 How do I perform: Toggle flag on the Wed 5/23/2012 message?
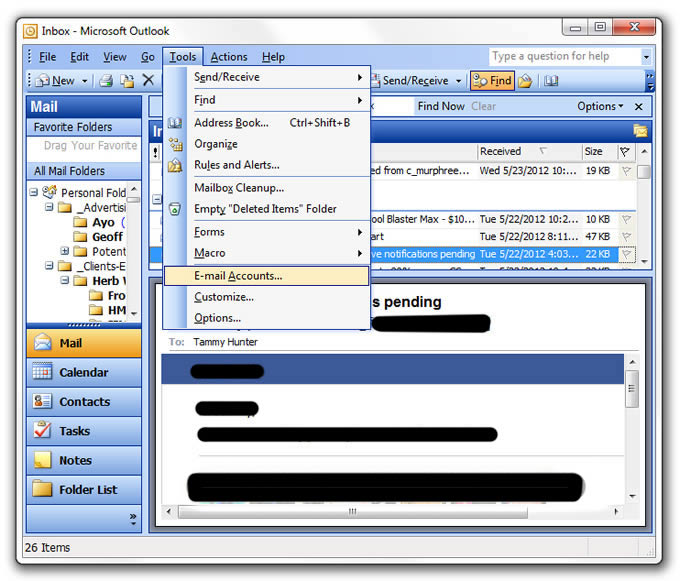pyautogui.click(x=626, y=171)
